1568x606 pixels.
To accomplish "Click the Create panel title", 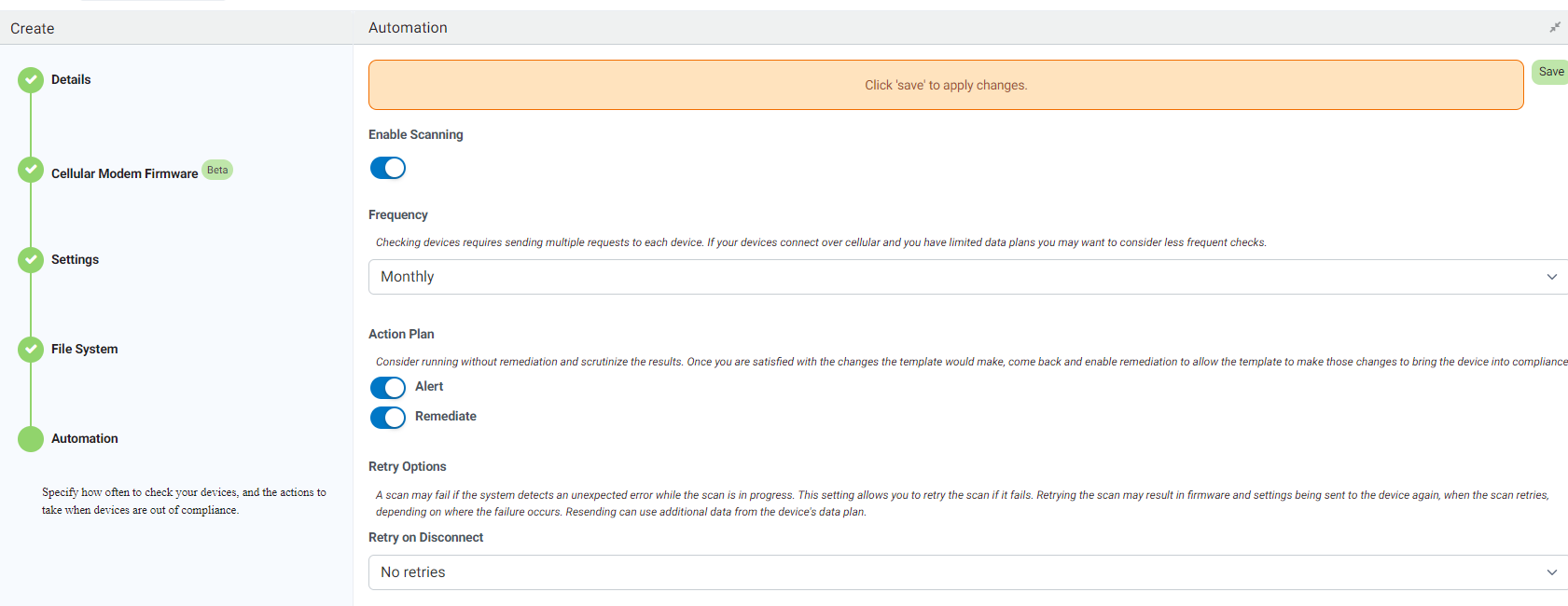I will [x=33, y=28].
